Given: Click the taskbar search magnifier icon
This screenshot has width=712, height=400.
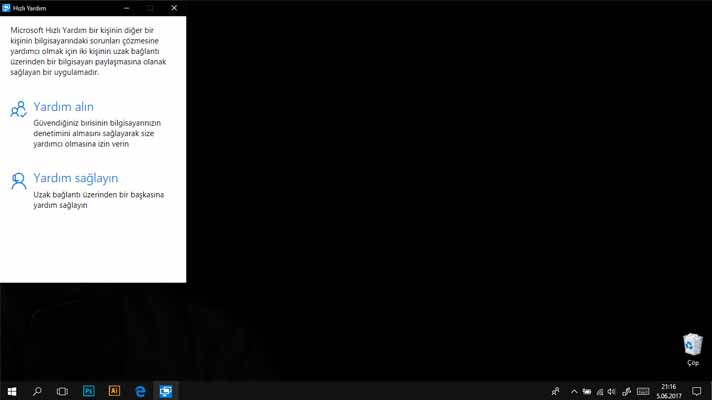Looking at the screenshot, I should (x=37, y=391).
